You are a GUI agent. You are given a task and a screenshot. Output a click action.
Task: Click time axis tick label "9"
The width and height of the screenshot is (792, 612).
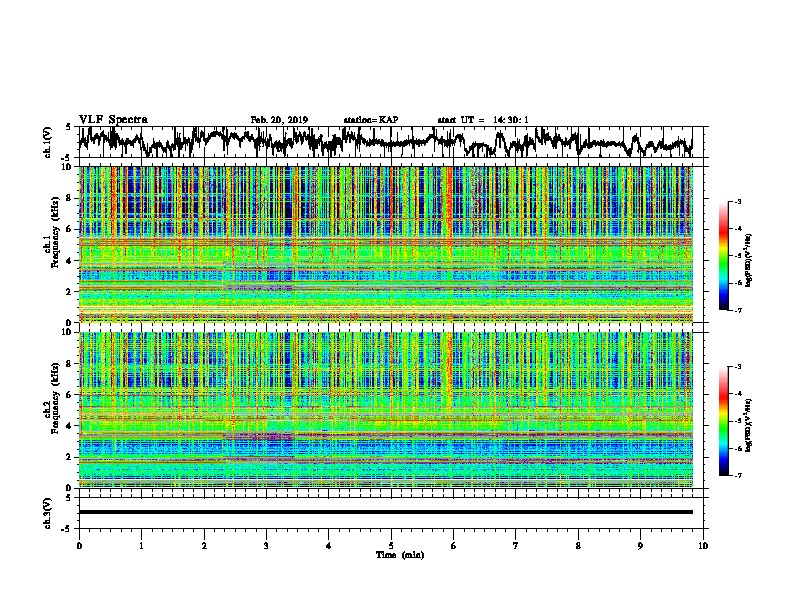click(640, 546)
